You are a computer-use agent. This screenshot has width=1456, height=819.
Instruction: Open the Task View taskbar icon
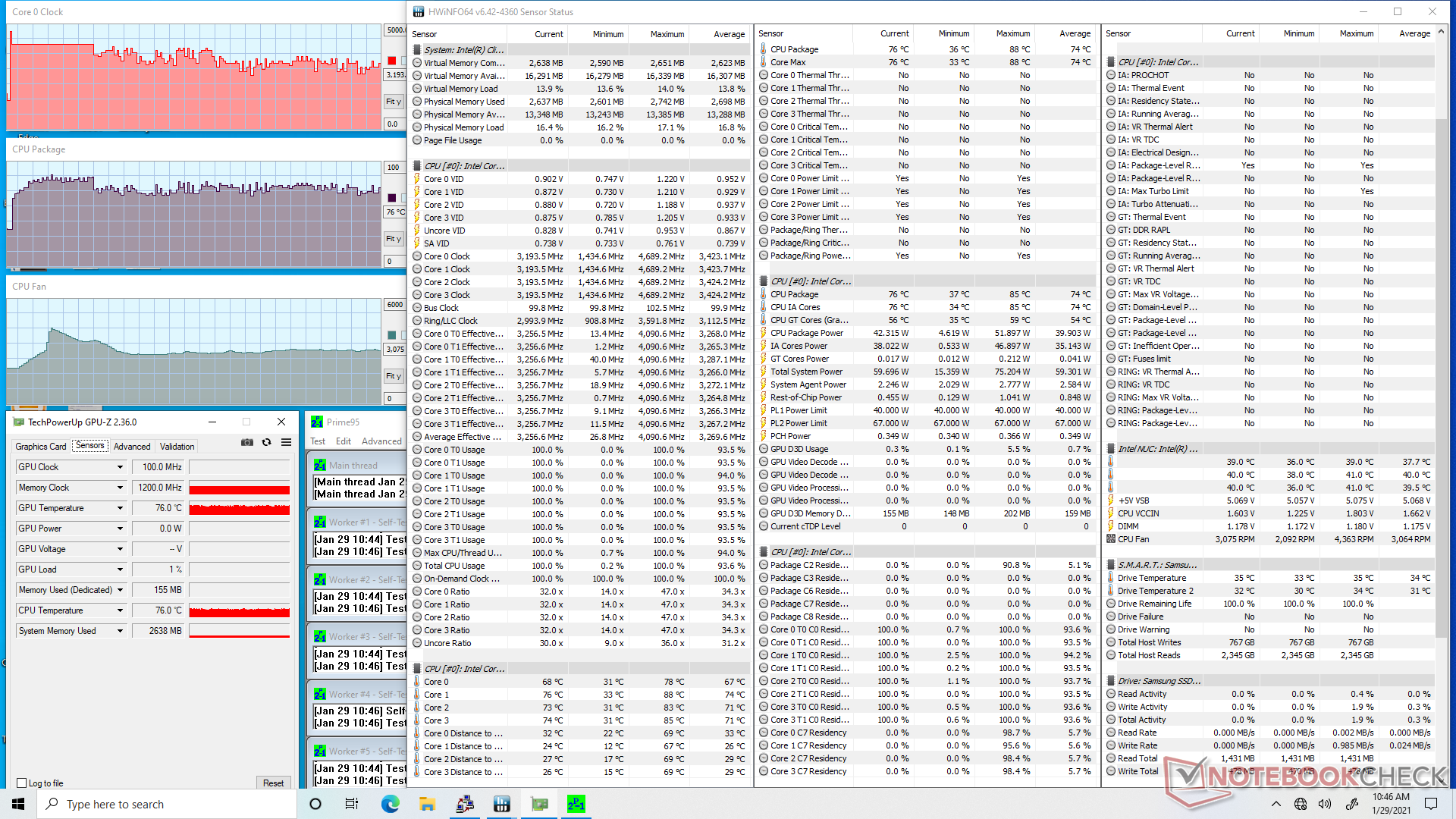352,804
